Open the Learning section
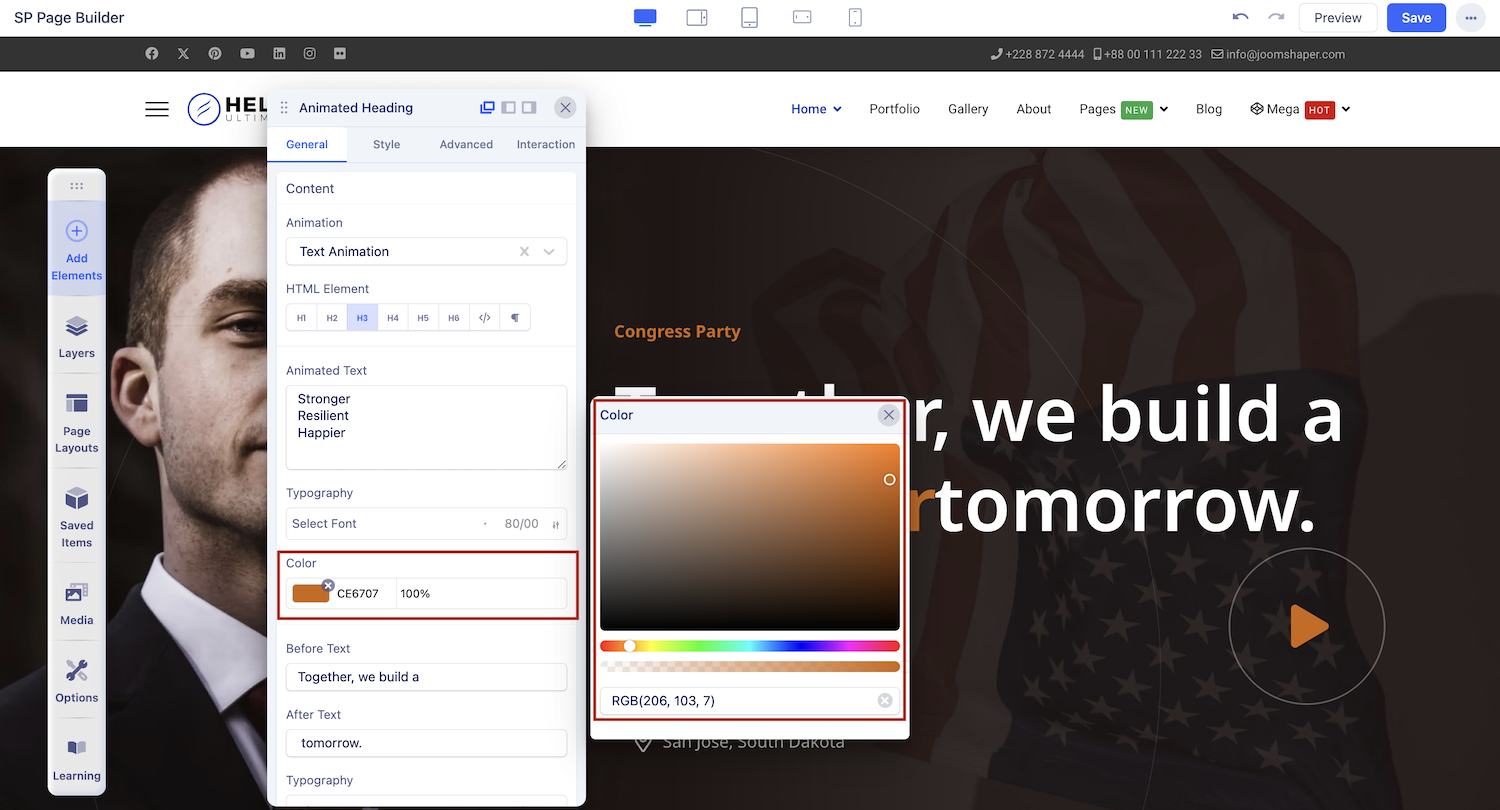This screenshot has height=810, width=1500. coord(77,760)
